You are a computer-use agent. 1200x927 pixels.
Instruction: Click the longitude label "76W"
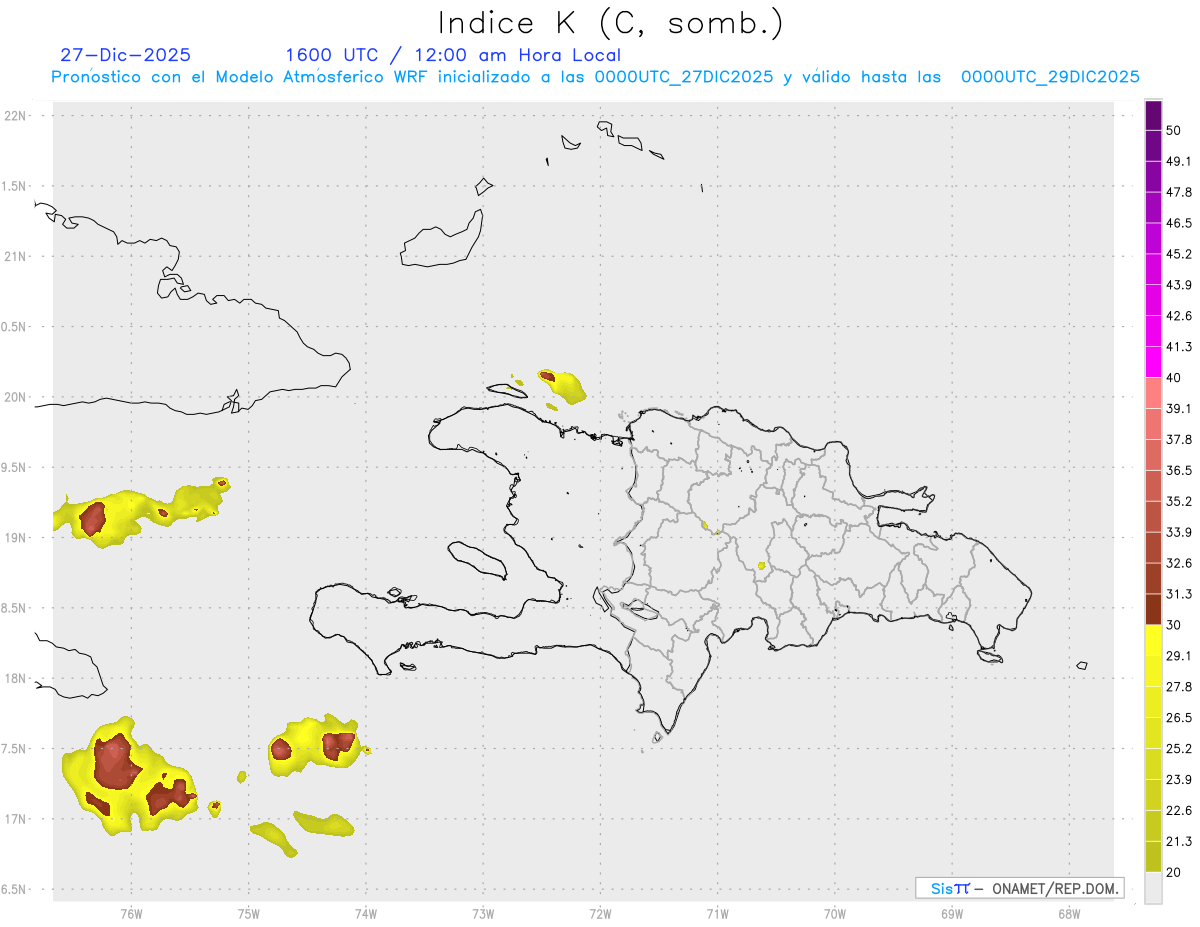pos(131,914)
